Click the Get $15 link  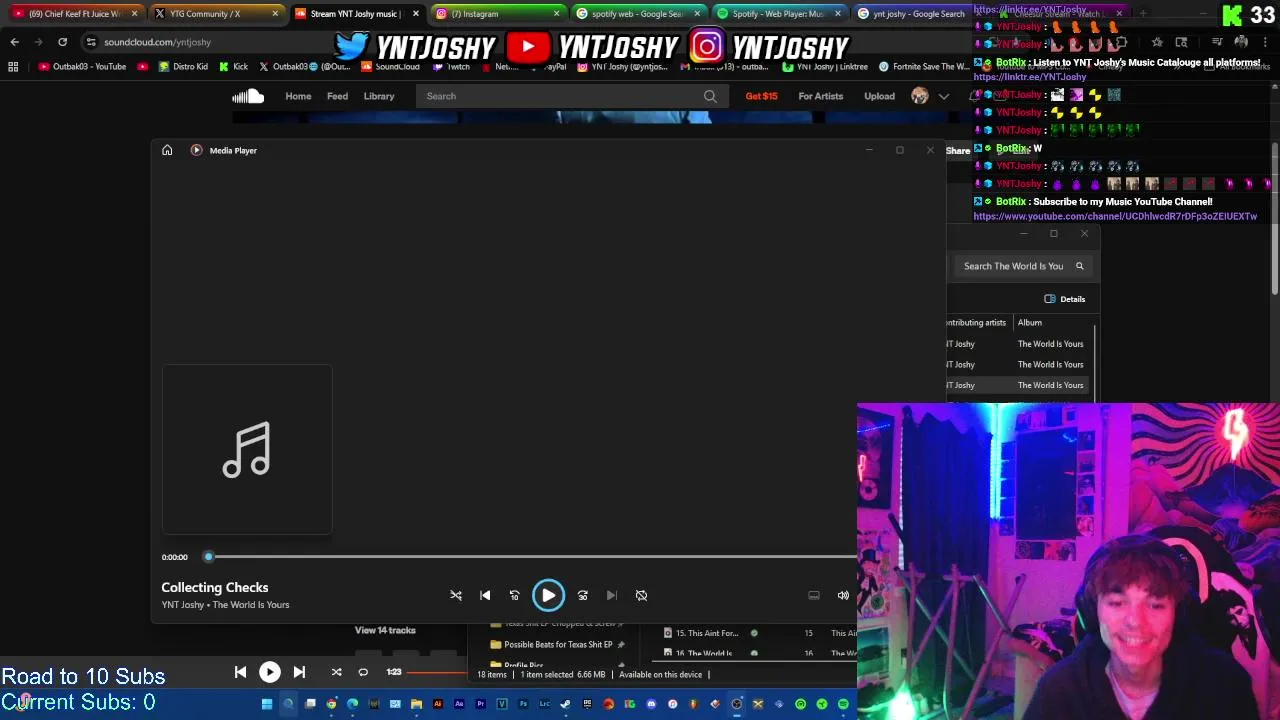point(761,96)
